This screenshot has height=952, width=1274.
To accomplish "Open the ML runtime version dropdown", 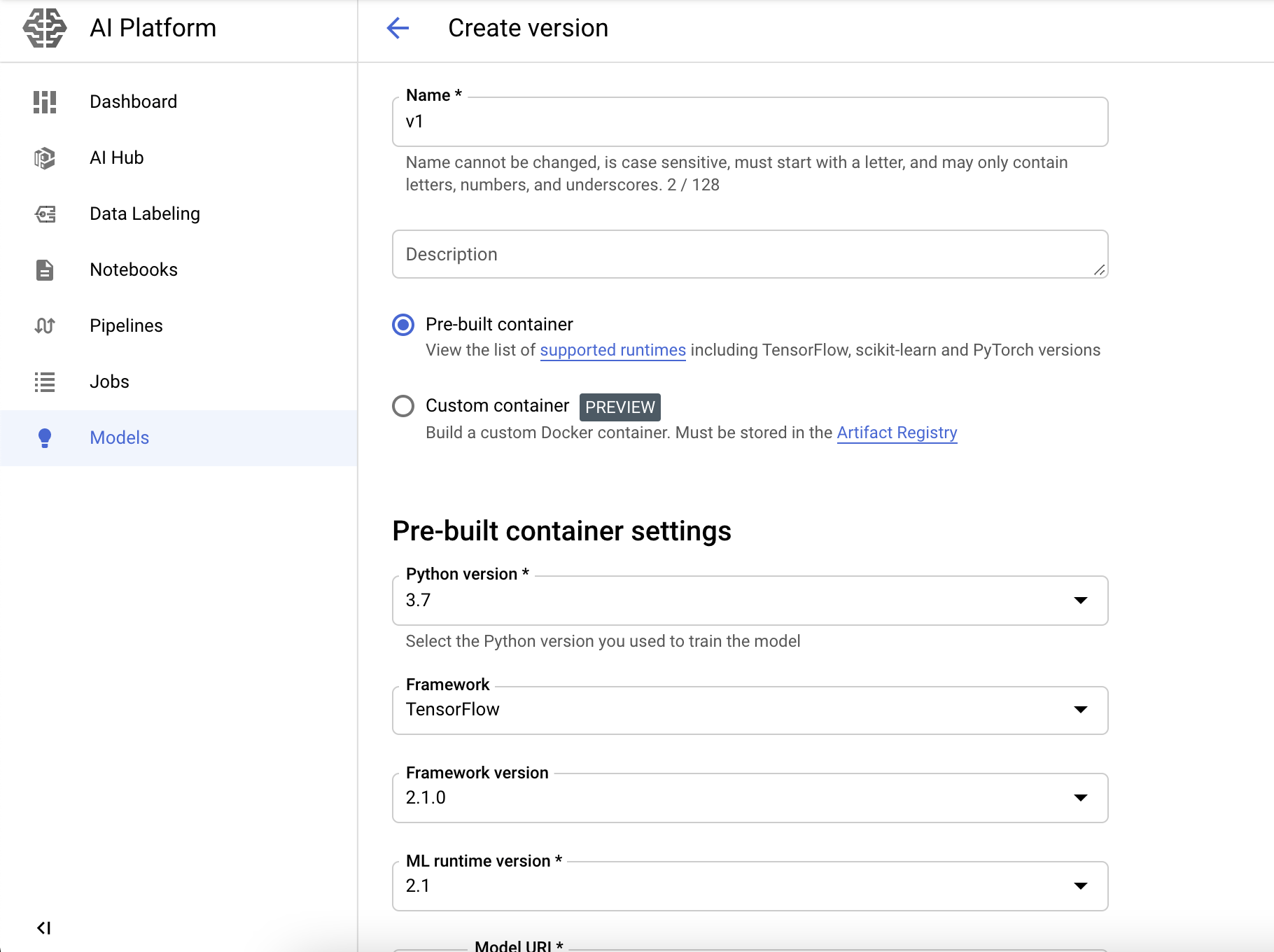I will 749,886.
